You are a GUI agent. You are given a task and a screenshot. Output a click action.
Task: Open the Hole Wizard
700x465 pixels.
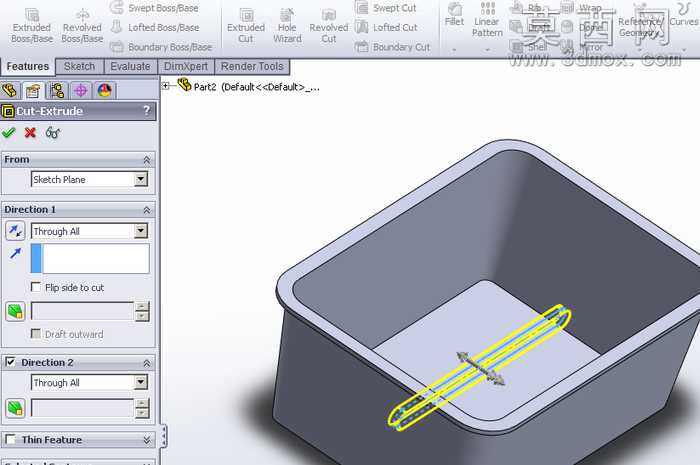coord(287,26)
